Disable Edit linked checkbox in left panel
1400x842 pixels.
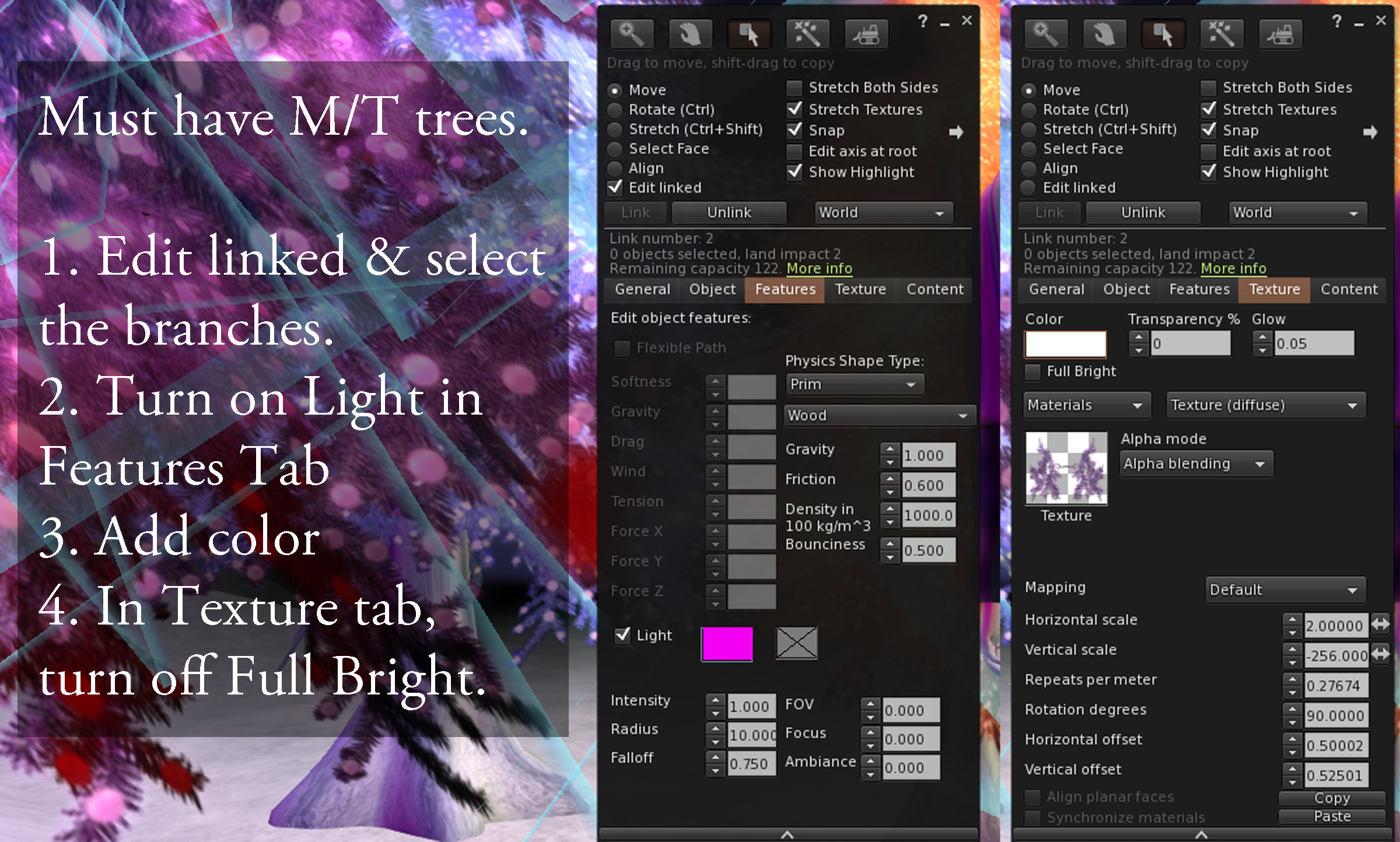tap(615, 187)
